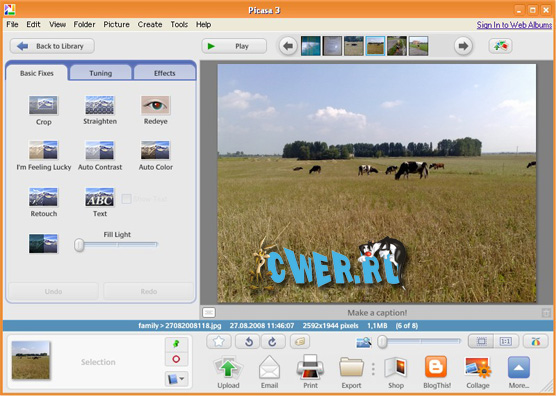Click the colored arrows icon beside the filmstrip
This screenshot has height=396, width=556.
pos(500,46)
